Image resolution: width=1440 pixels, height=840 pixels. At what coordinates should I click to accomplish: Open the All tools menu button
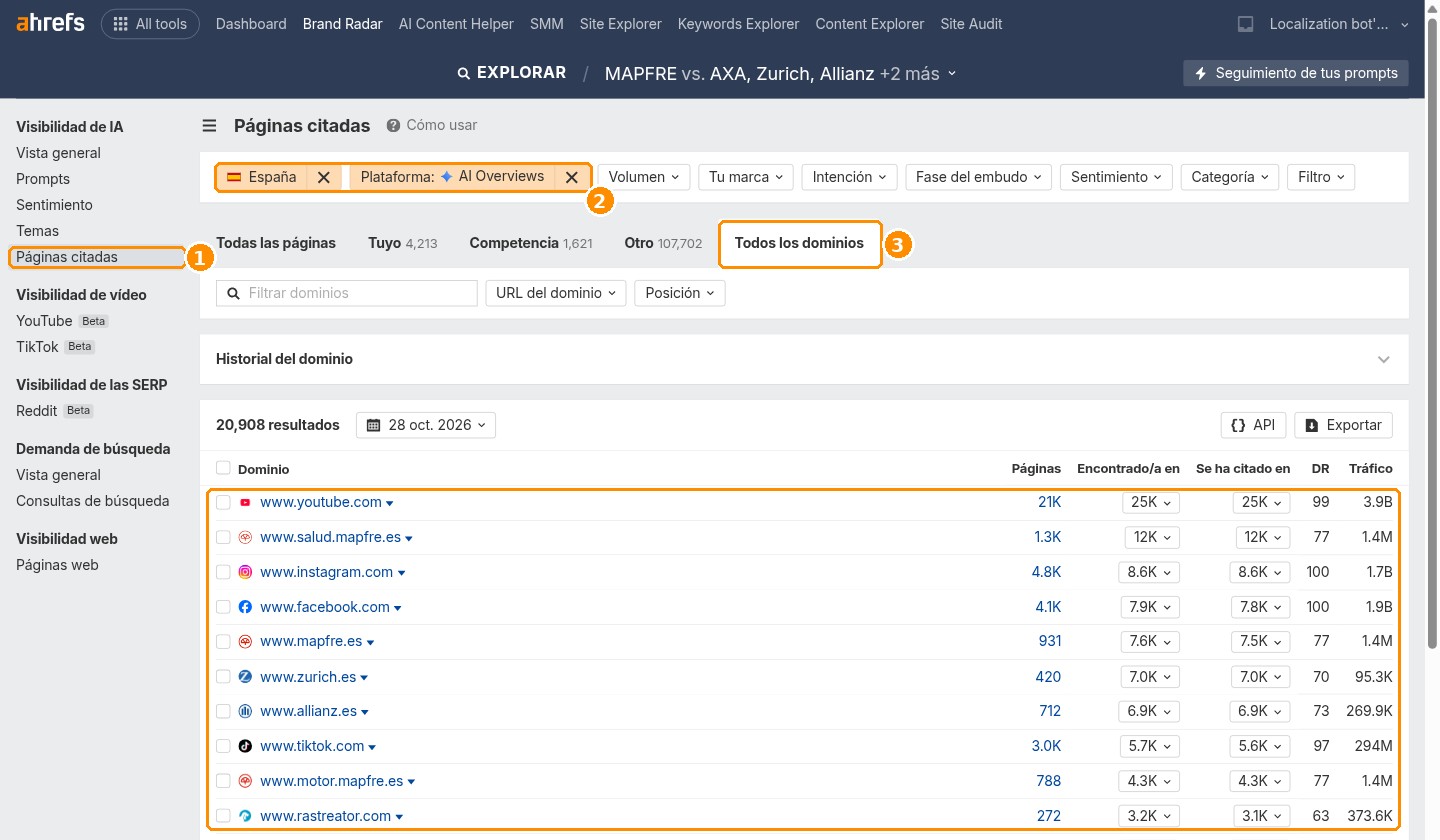click(150, 24)
